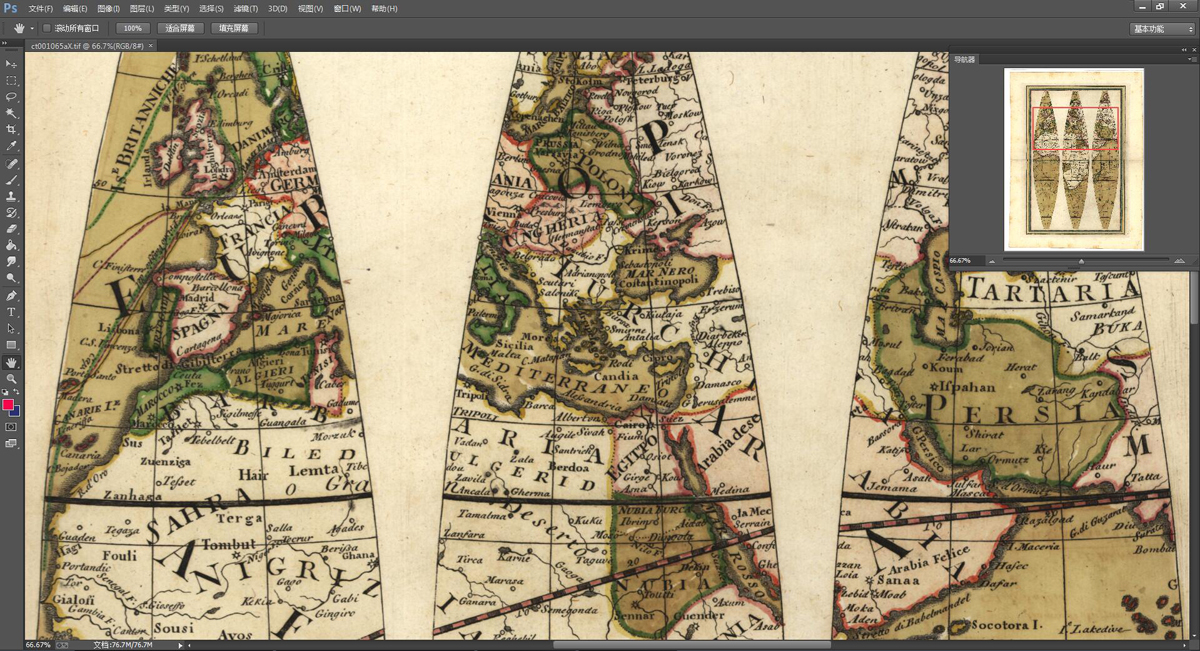Reset to default foreground and background colors
Image resolution: width=1200 pixels, height=651 pixels.
pos(5,393)
